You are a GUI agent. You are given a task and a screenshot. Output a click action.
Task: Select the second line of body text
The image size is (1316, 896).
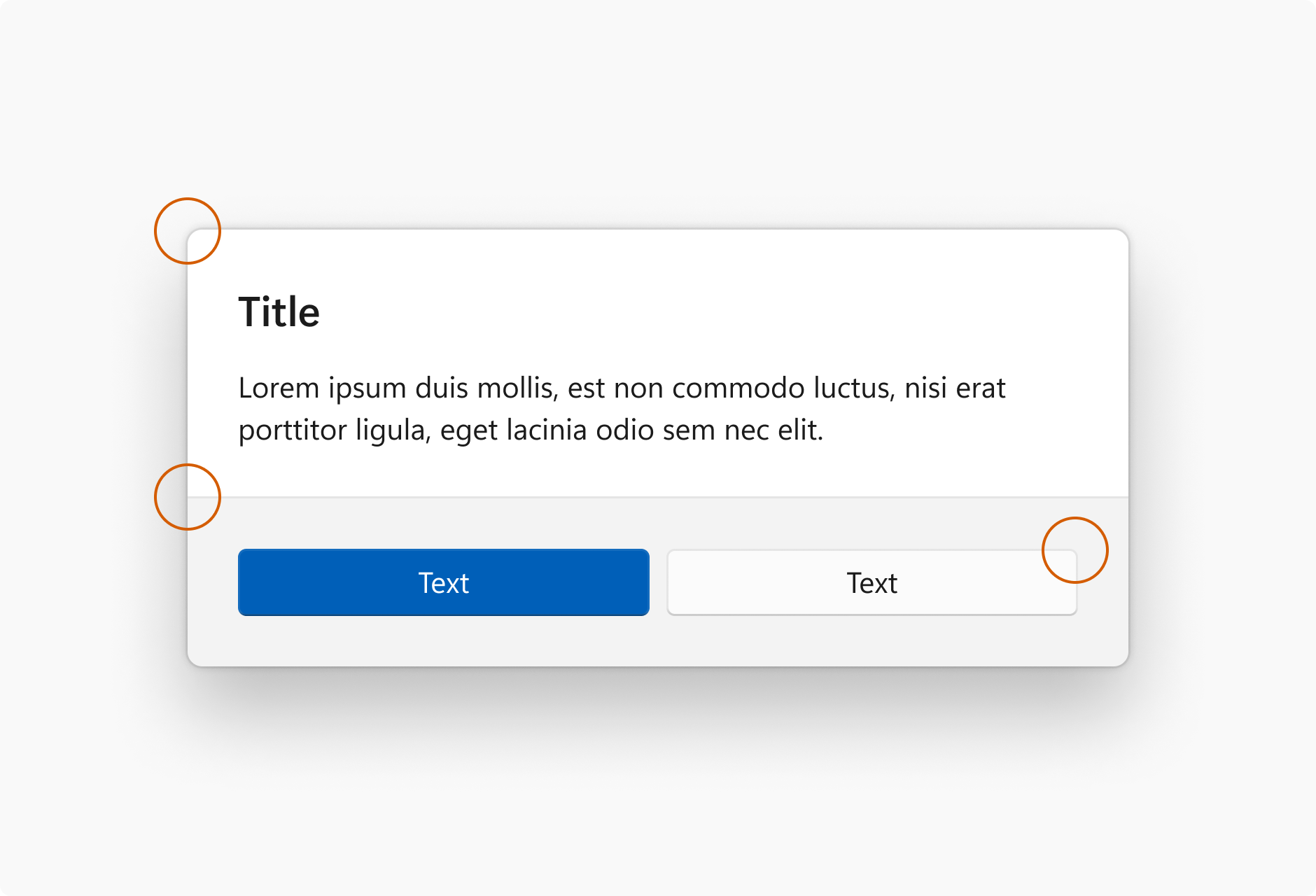[532, 430]
